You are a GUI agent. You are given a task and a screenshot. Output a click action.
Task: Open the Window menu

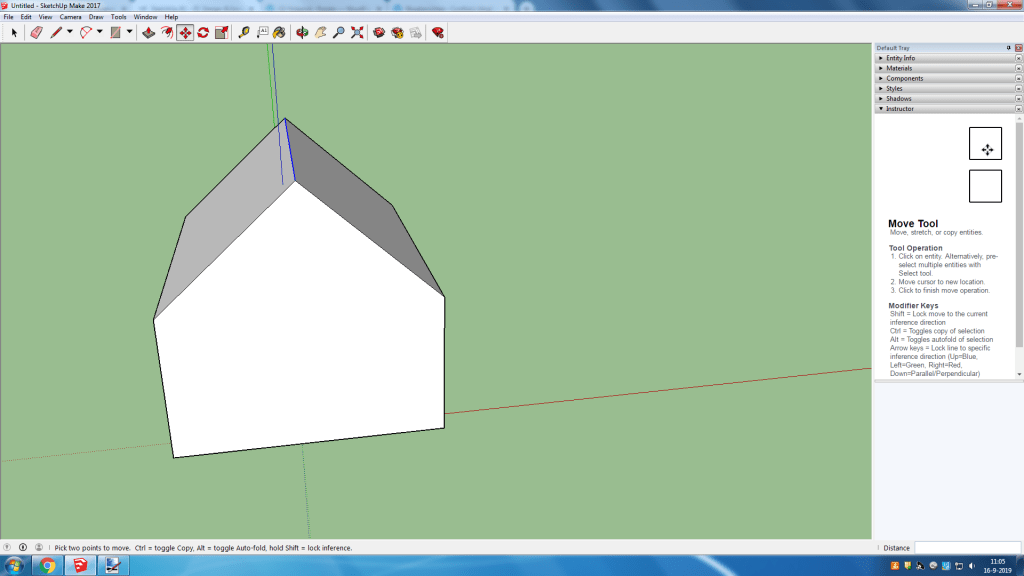tap(145, 17)
